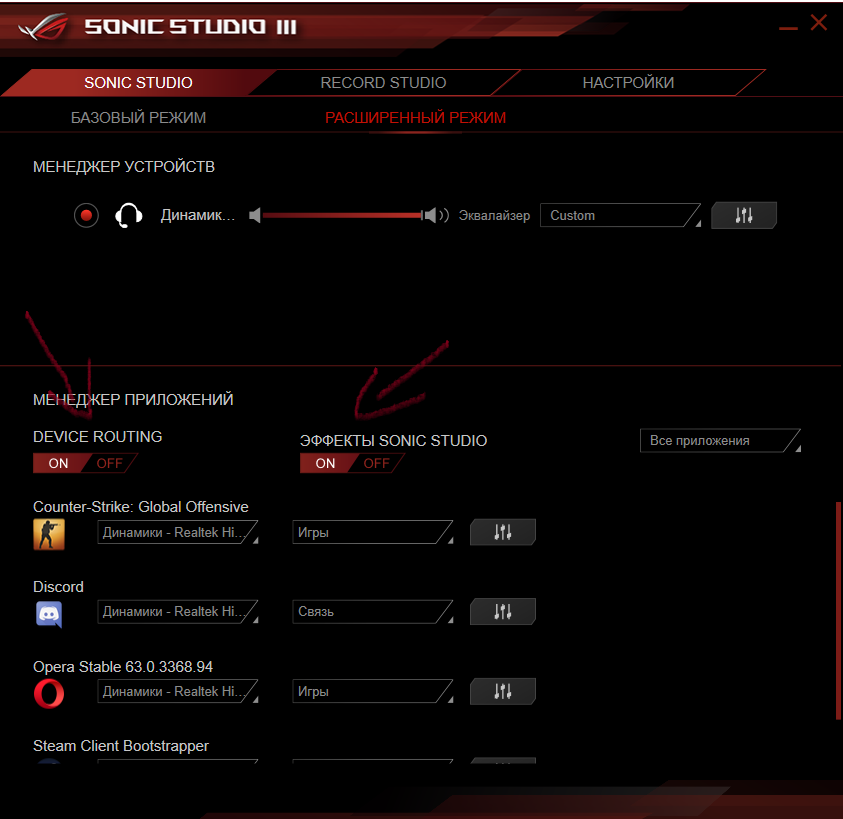Click the Discord application name
The height and width of the screenshot is (819, 843).
(x=58, y=587)
